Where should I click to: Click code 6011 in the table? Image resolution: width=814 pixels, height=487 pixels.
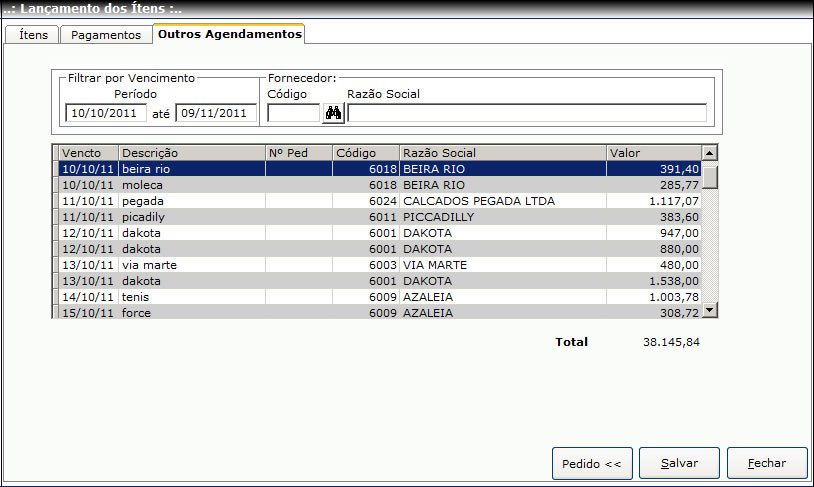click(x=383, y=217)
